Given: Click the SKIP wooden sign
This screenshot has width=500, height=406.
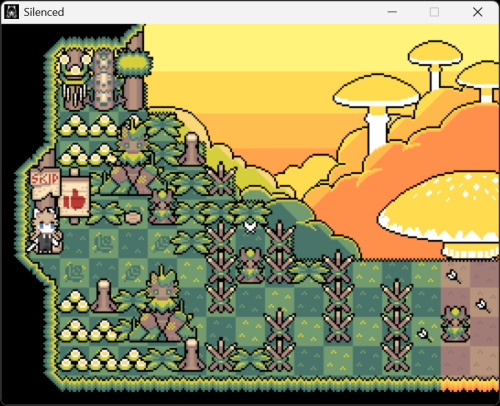Looking at the screenshot, I should click(x=45, y=183).
